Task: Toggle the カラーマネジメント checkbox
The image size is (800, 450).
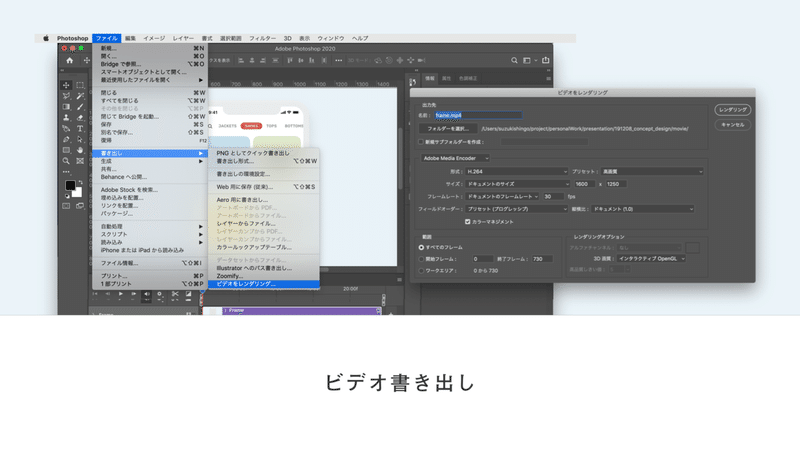Action: coord(467,222)
